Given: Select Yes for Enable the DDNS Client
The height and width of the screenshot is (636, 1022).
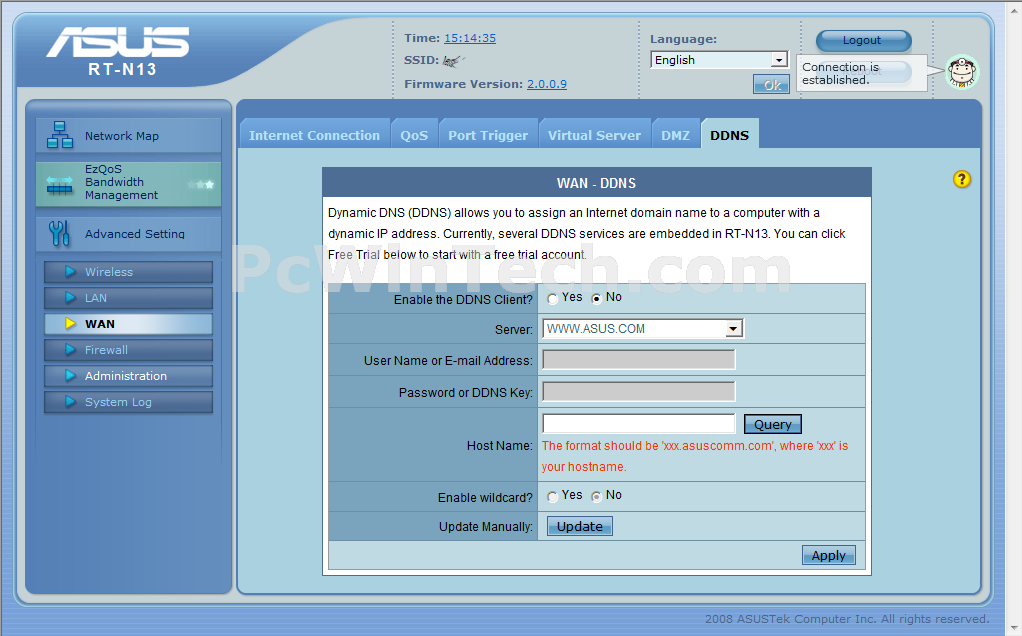Looking at the screenshot, I should pyautogui.click(x=553, y=299).
